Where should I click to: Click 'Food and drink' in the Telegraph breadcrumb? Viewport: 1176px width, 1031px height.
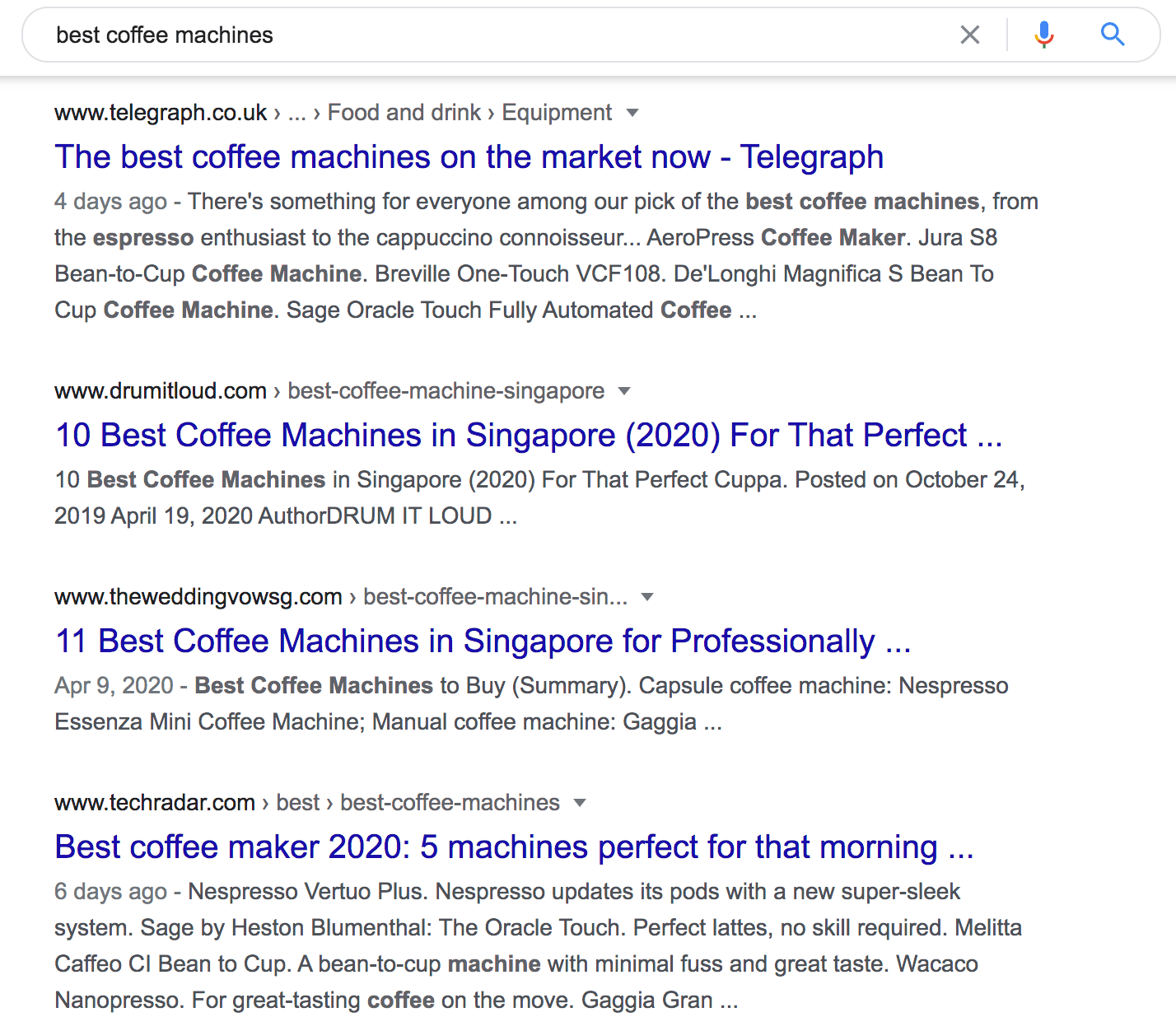point(404,113)
